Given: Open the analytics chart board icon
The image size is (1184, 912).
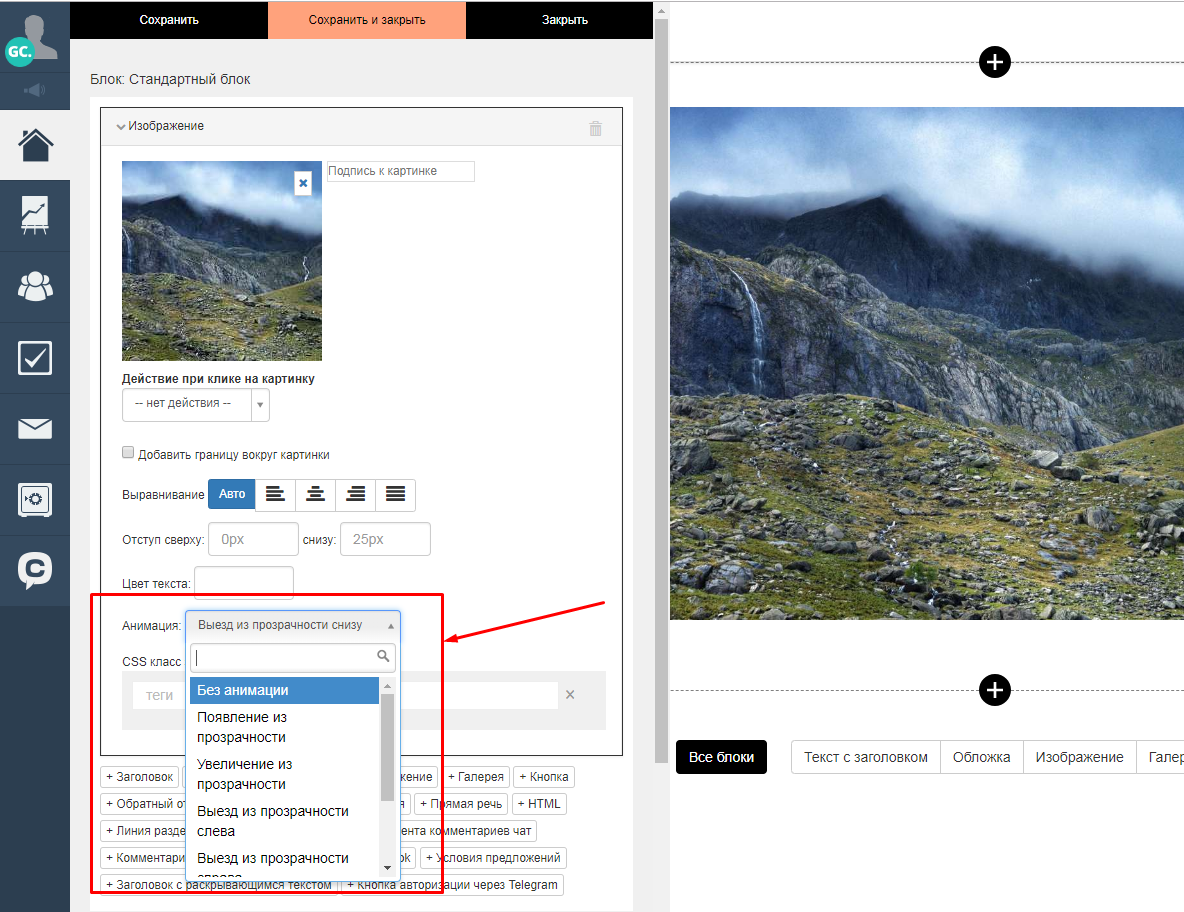Looking at the screenshot, I should pos(35,215).
